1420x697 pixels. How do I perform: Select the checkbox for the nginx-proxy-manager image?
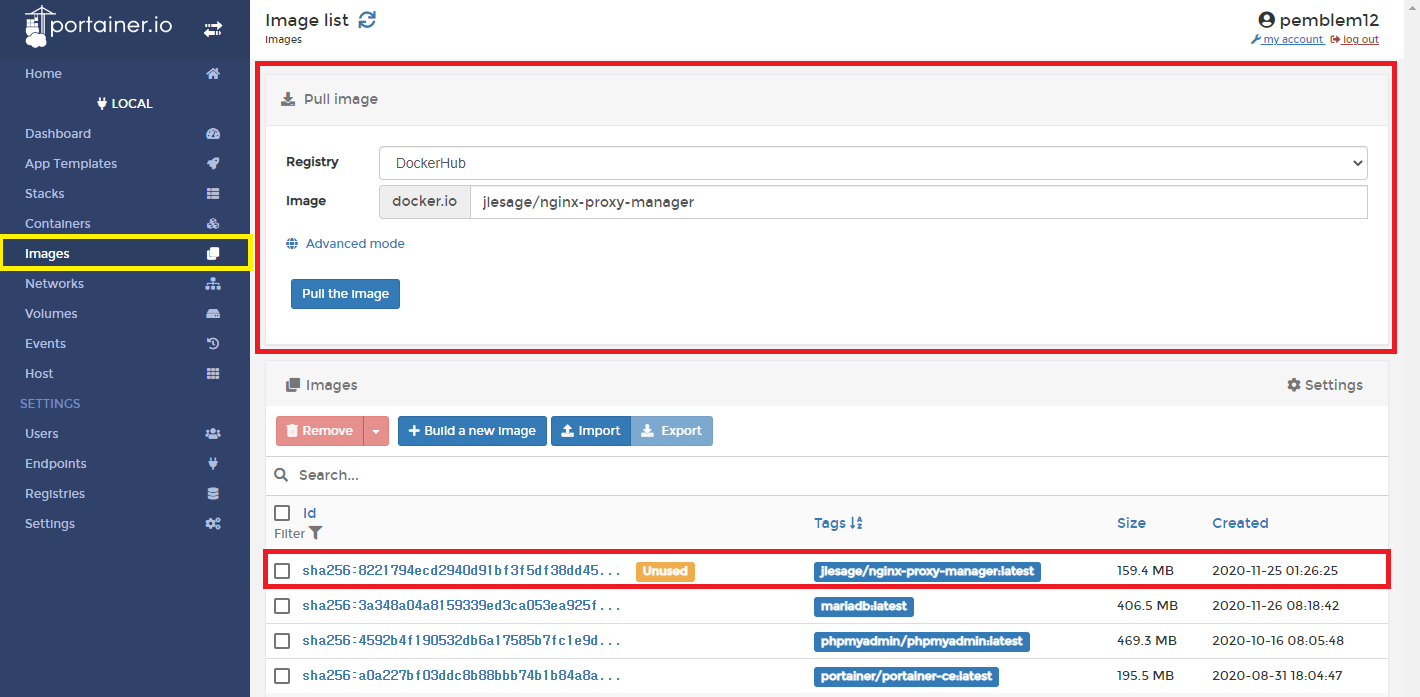282,570
